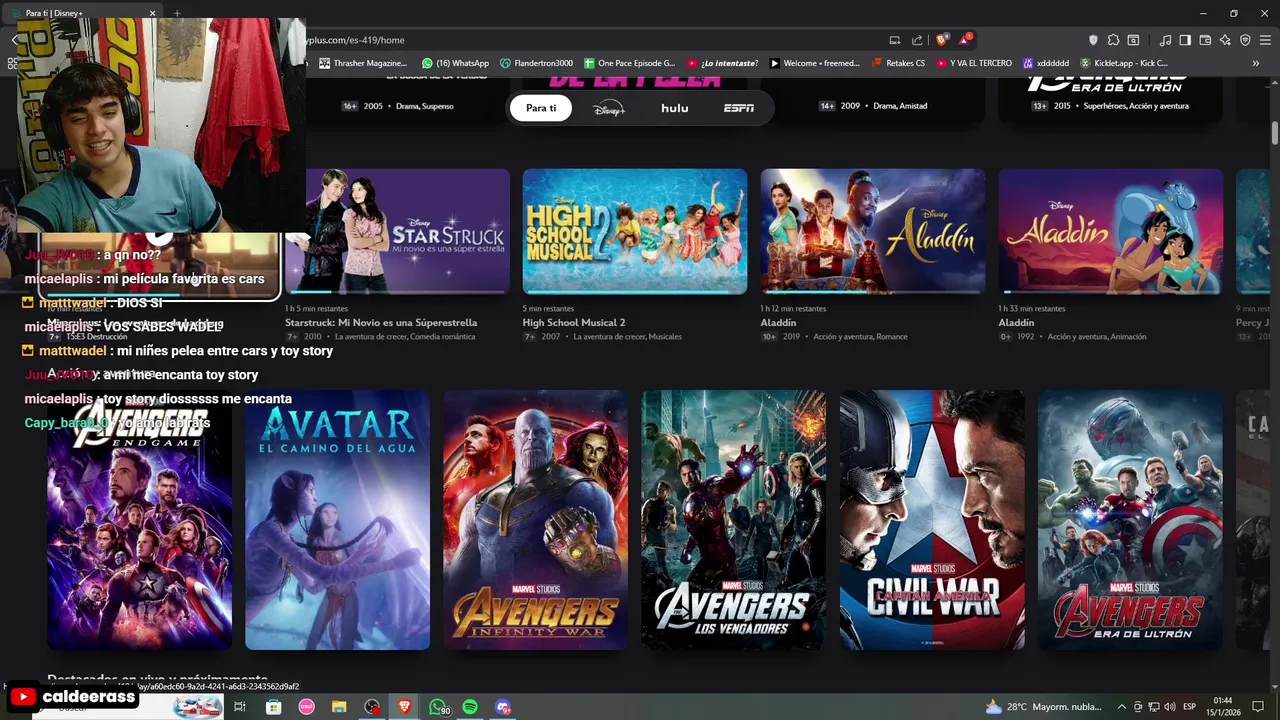Click the '1 h 12 min restantes' text
The image size is (1280, 720).
tap(793, 309)
